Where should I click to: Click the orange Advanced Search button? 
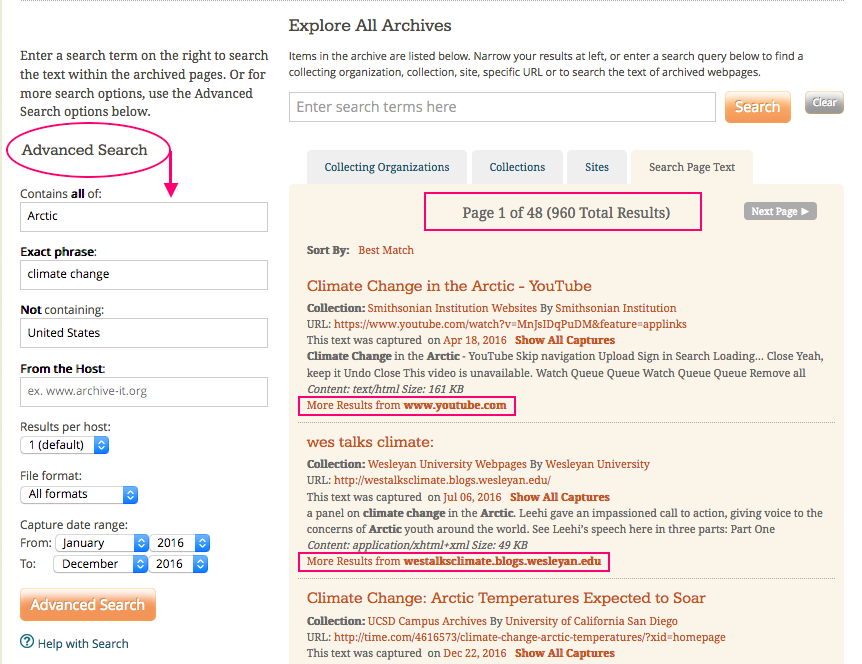coord(88,605)
